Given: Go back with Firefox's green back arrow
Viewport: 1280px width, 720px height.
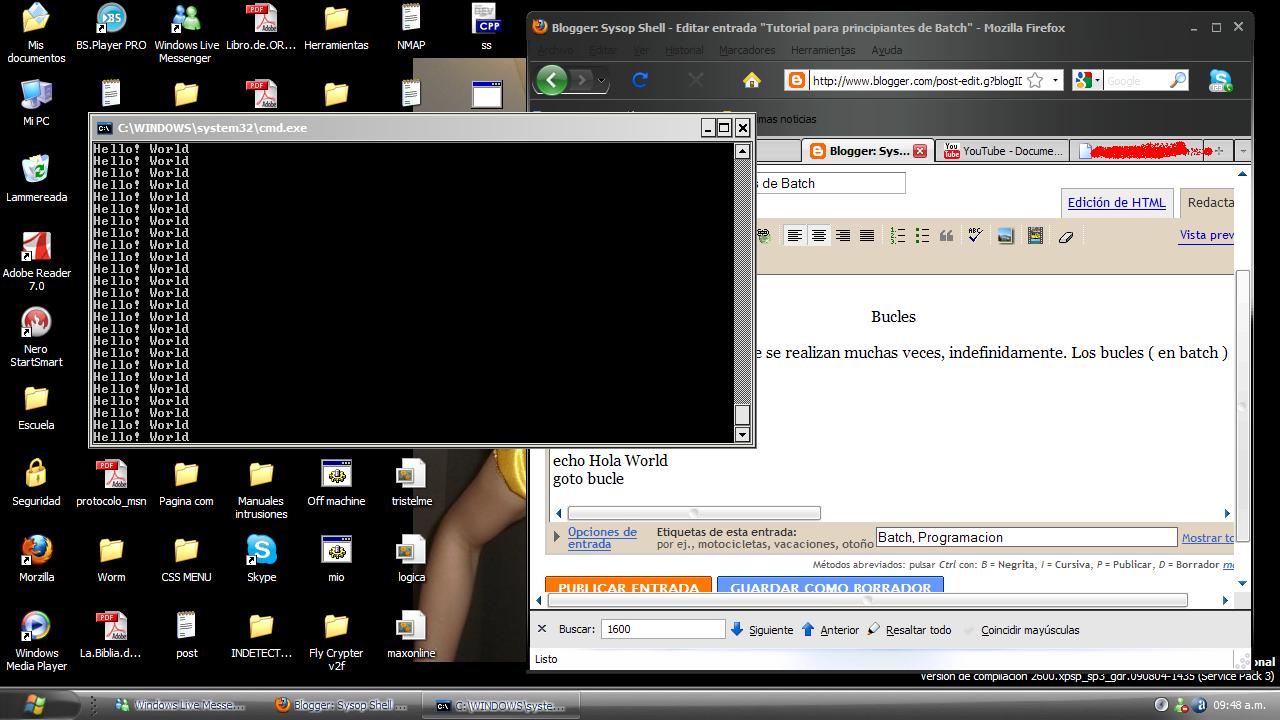Looking at the screenshot, I should pos(552,80).
